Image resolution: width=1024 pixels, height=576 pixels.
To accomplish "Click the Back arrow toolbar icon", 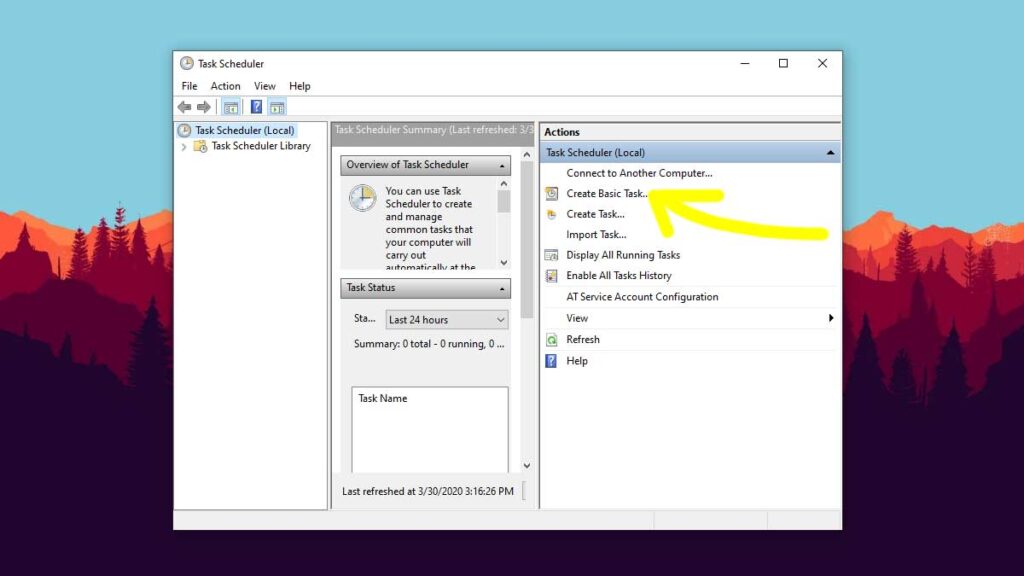I will (184, 107).
